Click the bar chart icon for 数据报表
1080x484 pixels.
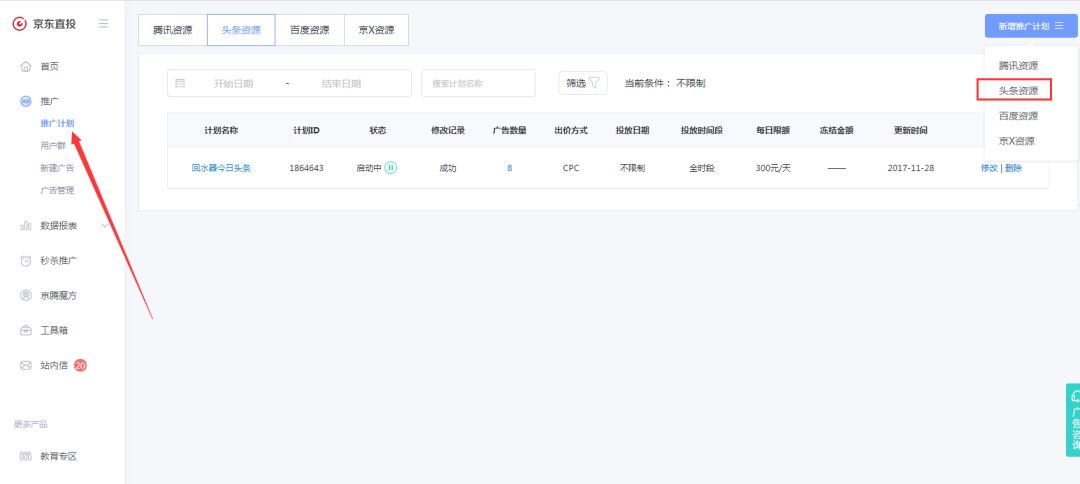click(x=25, y=225)
